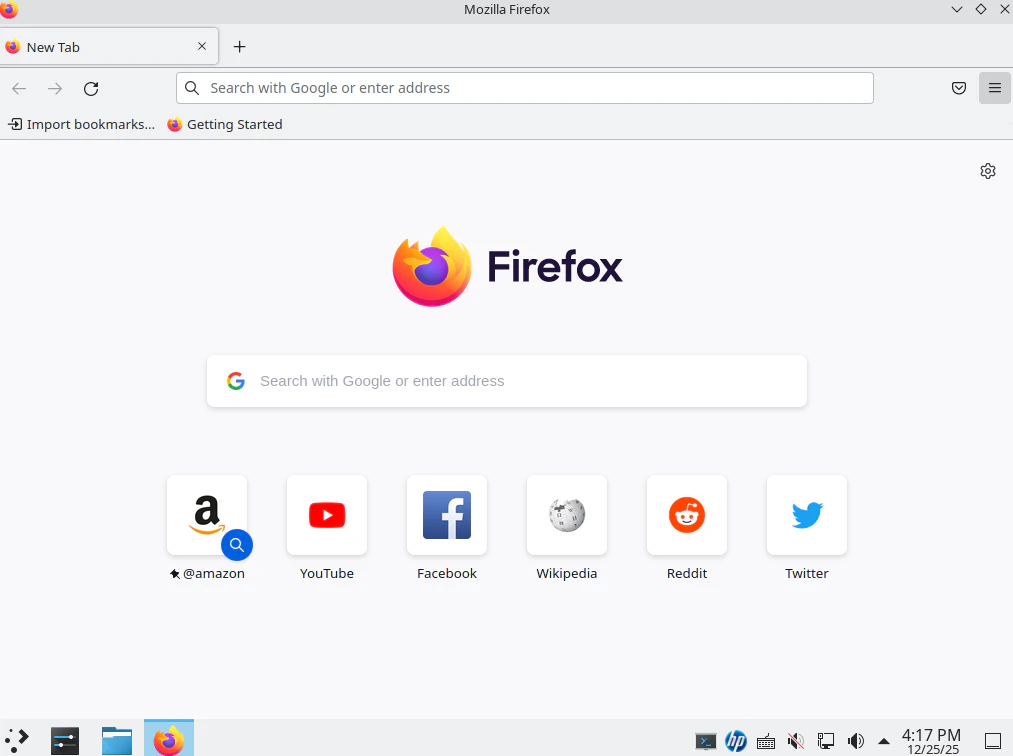Go forward with the forward arrow
This screenshot has width=1013, height=756.
click(55, 89)
